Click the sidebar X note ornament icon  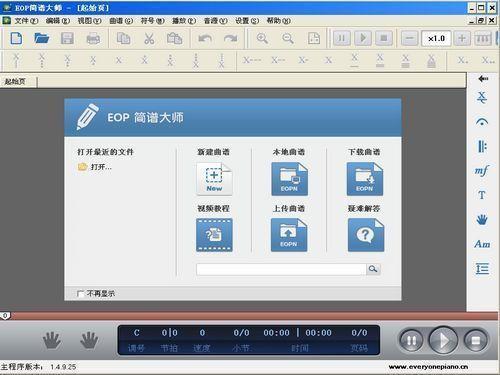pos(482,97)
